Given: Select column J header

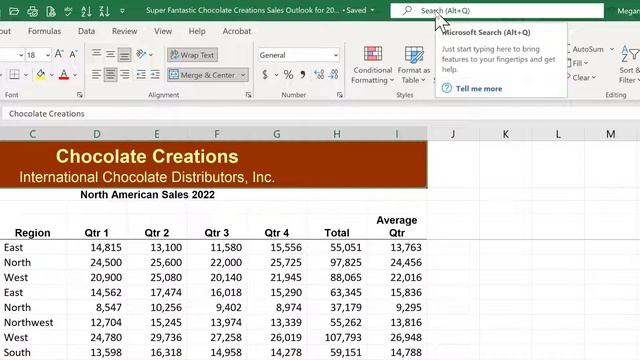Looking at the screenshot, I should click(x=453, y=134).
